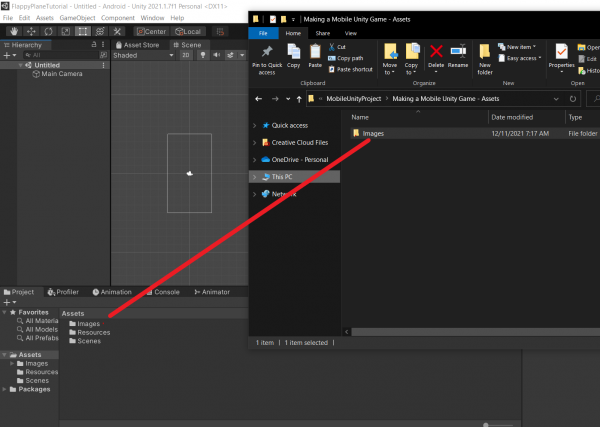The width and height of the screenshot is (600, 427).
Task: Select the Hand tool in Unity toolbar
Action: (x=14, y=31)
